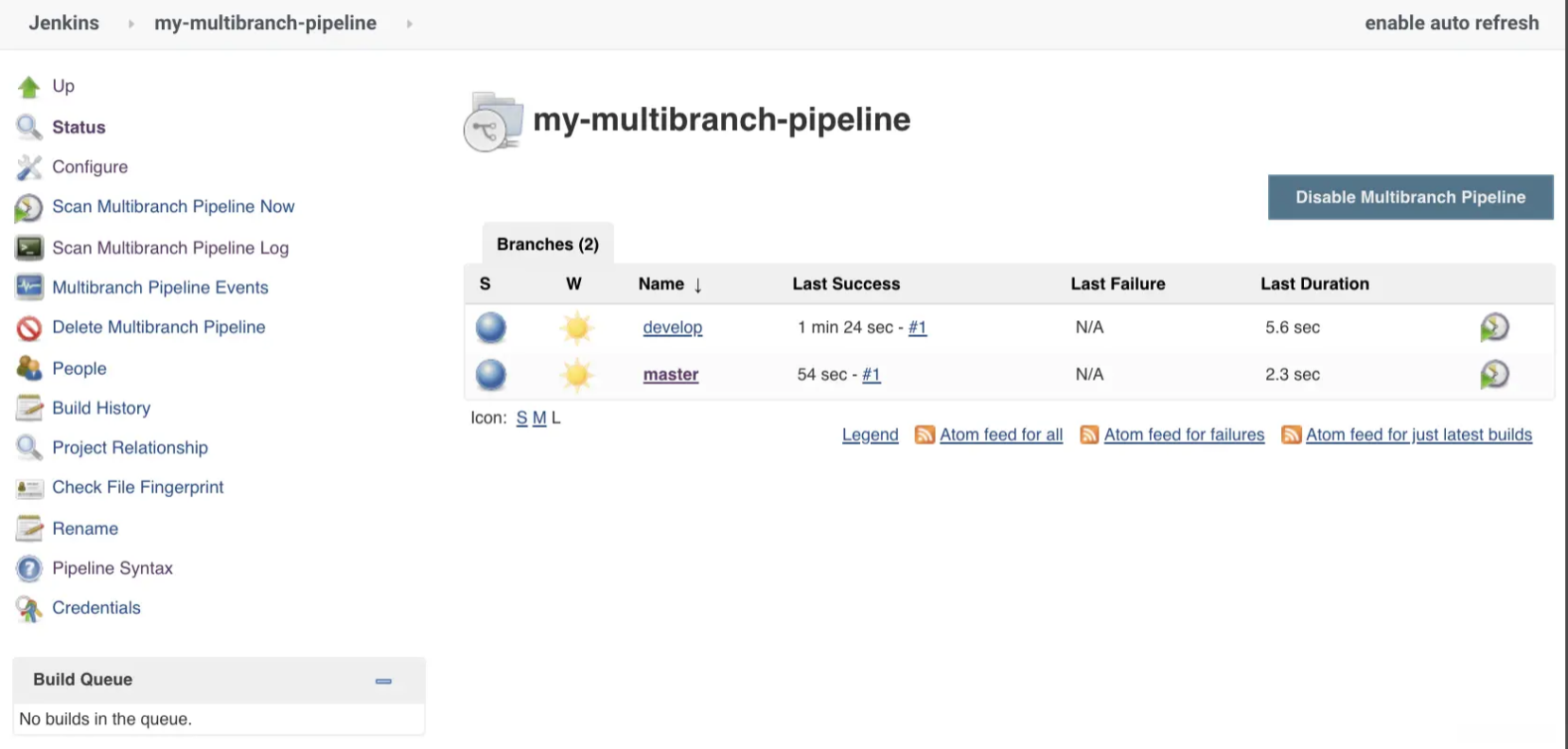Click the Pipeline Syntax help icon
1568x749 pixels.
[x=28, y=569]
